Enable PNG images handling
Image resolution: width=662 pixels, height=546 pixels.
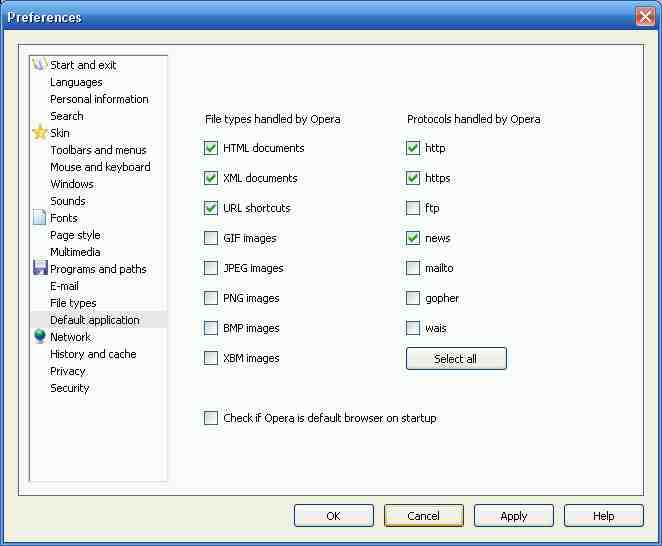211,298
